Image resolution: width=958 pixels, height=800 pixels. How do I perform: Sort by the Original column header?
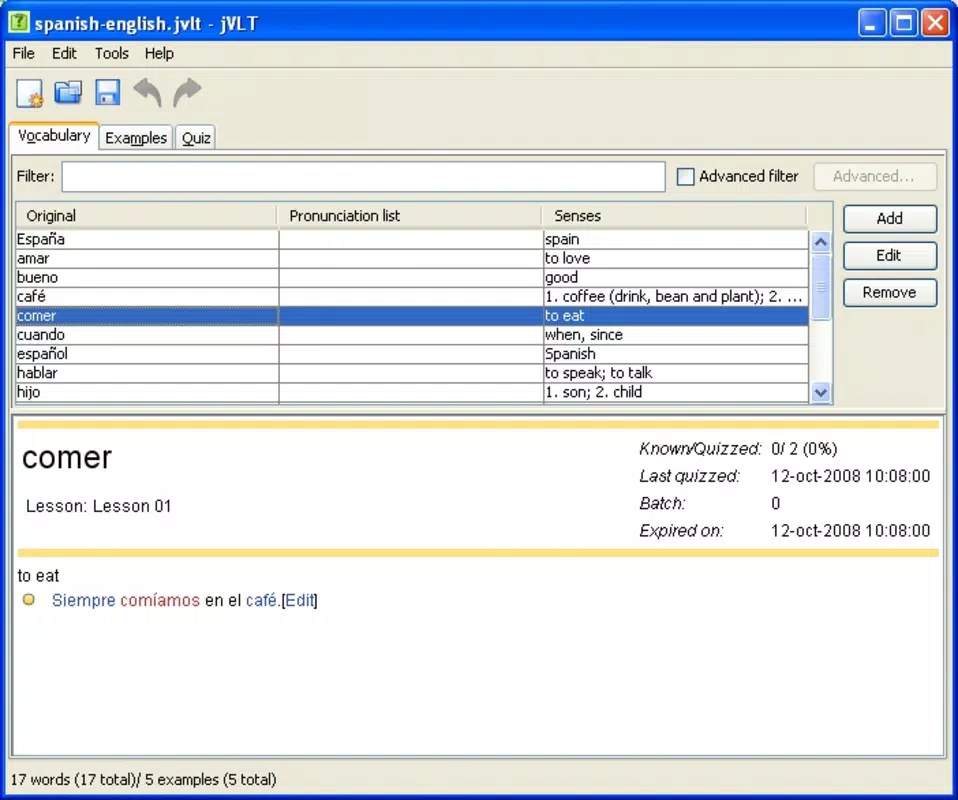147,216
